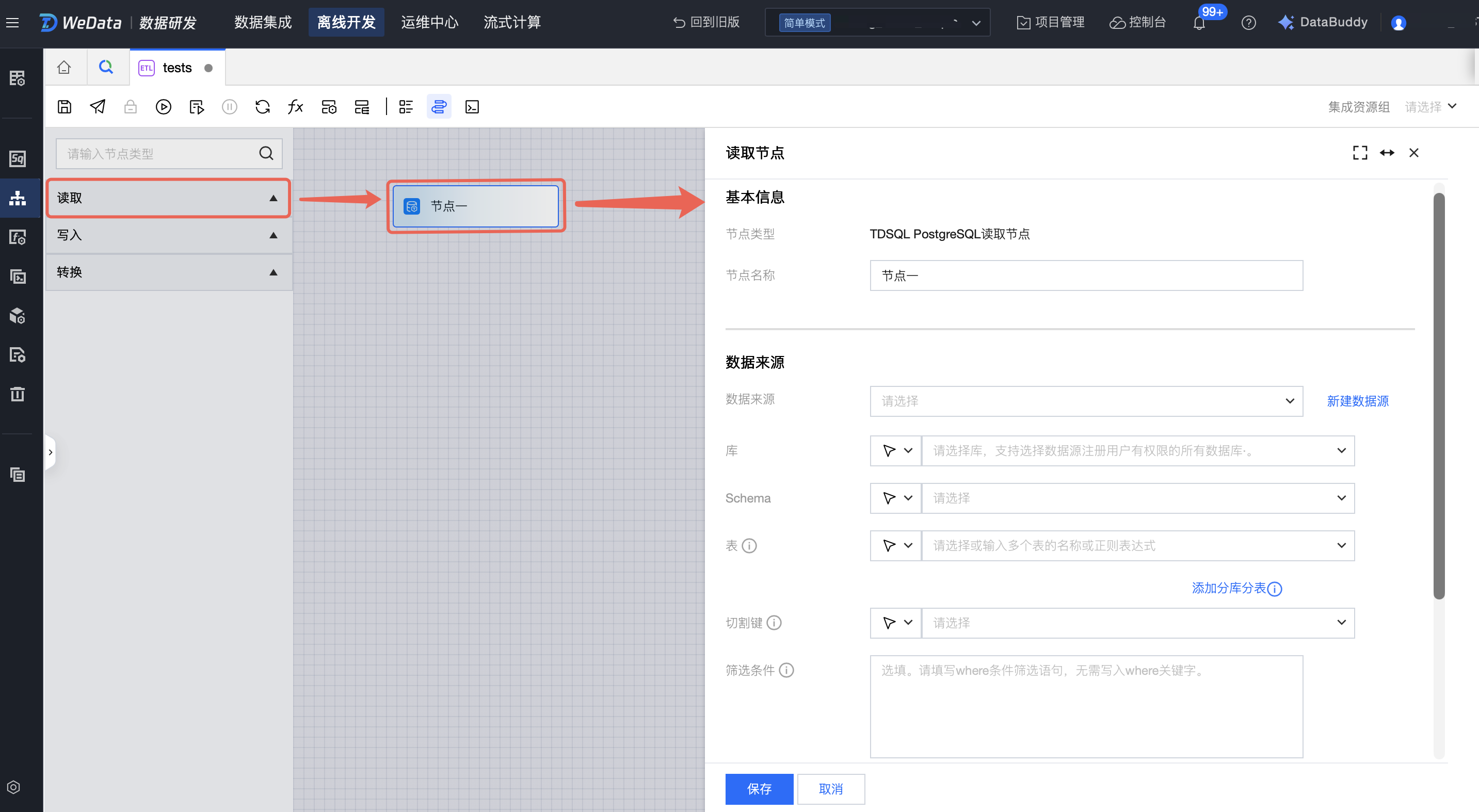Image resolution: width=1479 pixels, height=812 pixels.
Task: Click the run play icon
Action: [163, 107]
